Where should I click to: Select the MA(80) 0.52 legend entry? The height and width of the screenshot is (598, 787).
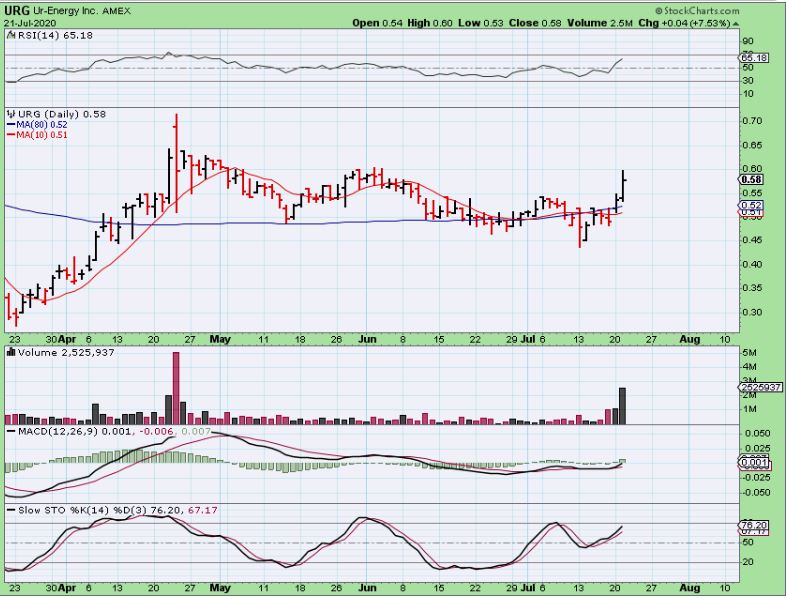point(42,125)
